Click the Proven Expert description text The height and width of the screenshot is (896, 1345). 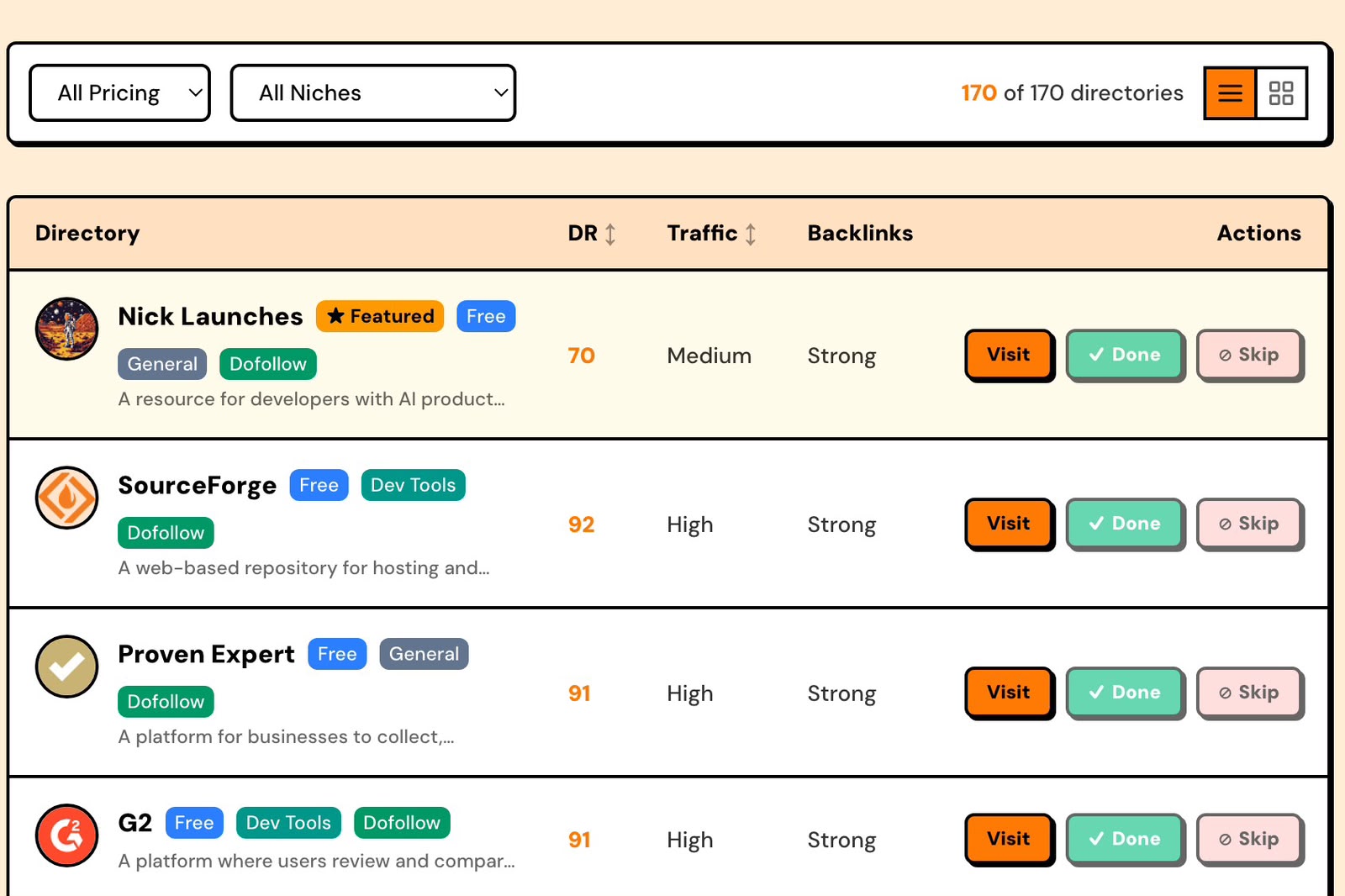click(x=286, y=737)
